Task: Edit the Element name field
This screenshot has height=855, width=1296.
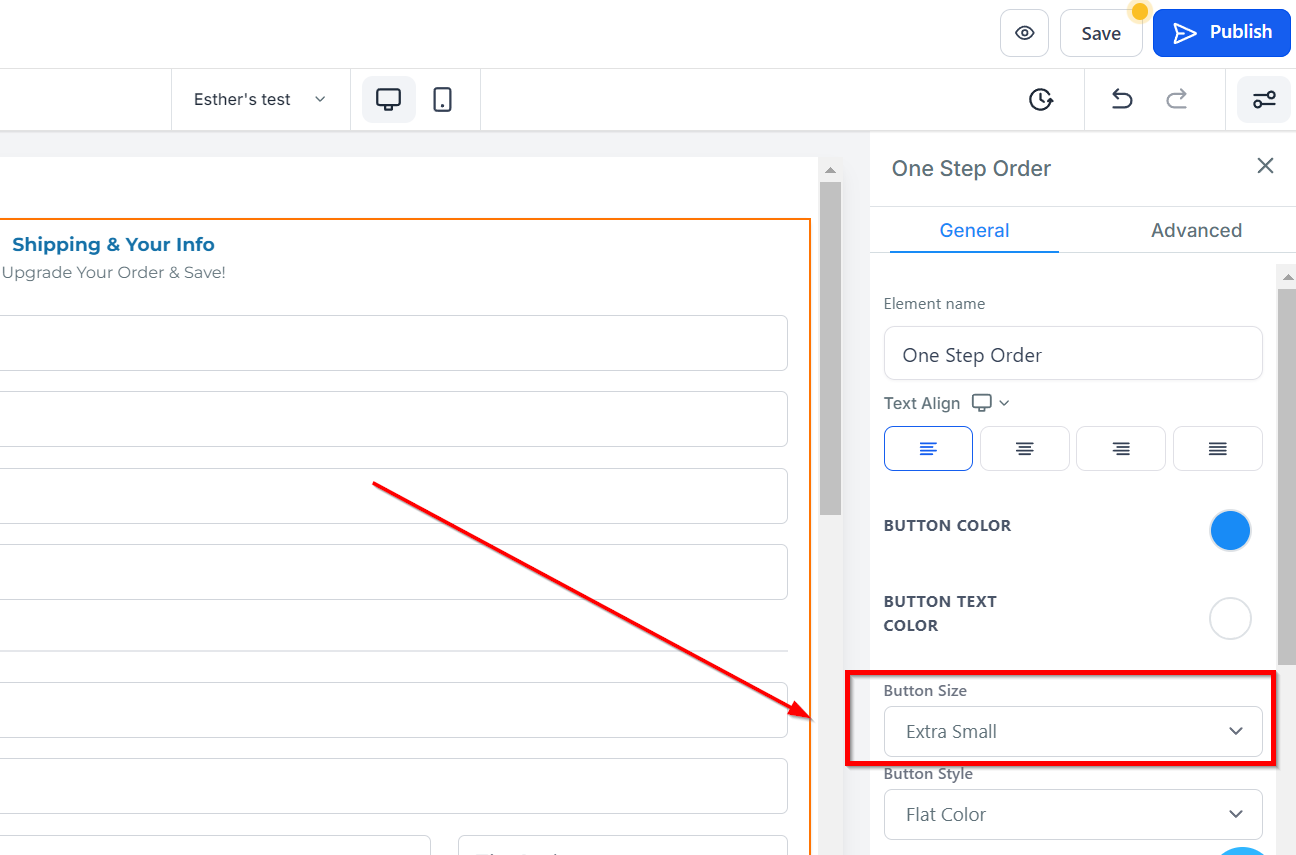Action: [1073, 354]
